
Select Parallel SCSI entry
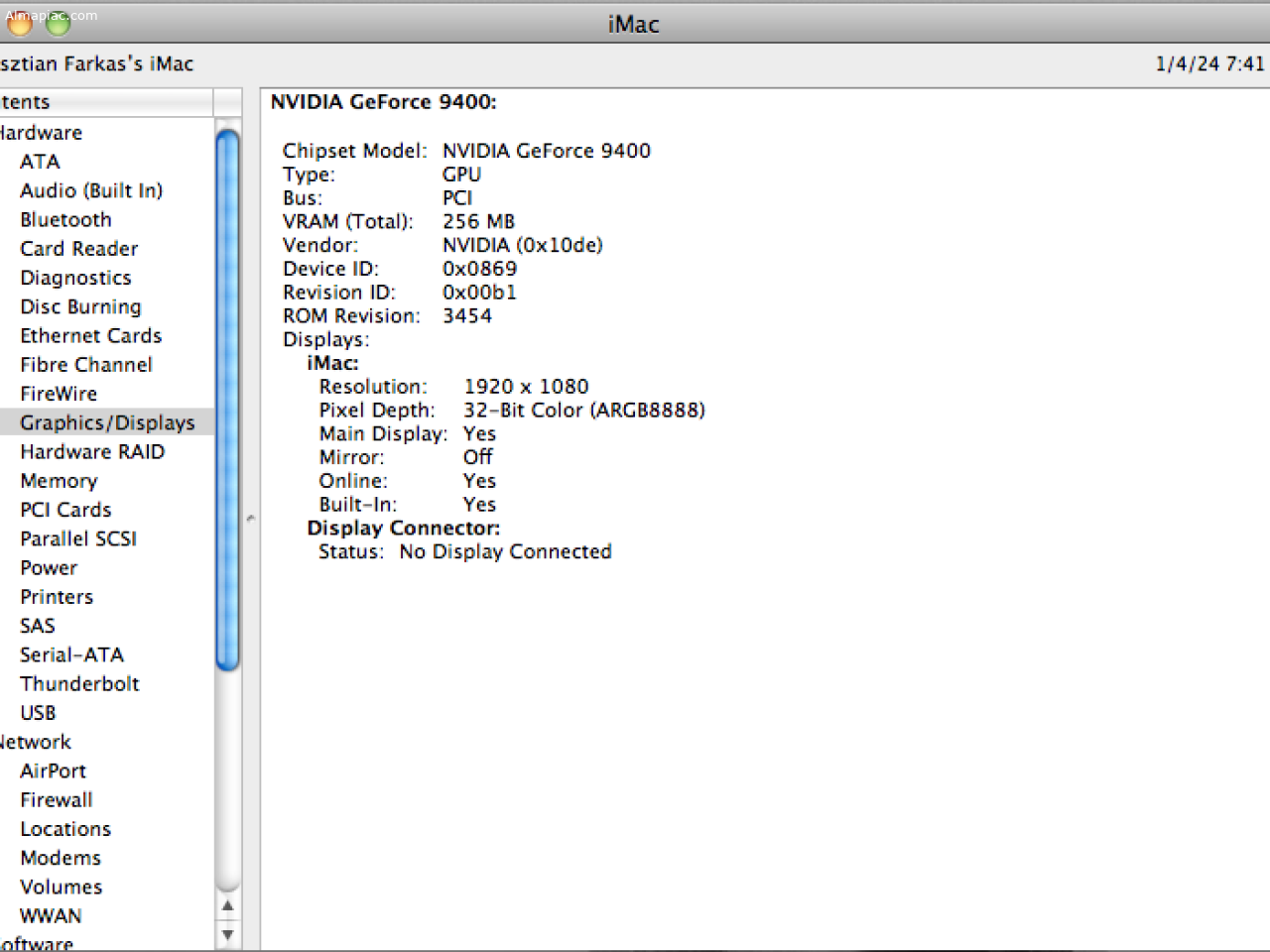pos(78,538)
